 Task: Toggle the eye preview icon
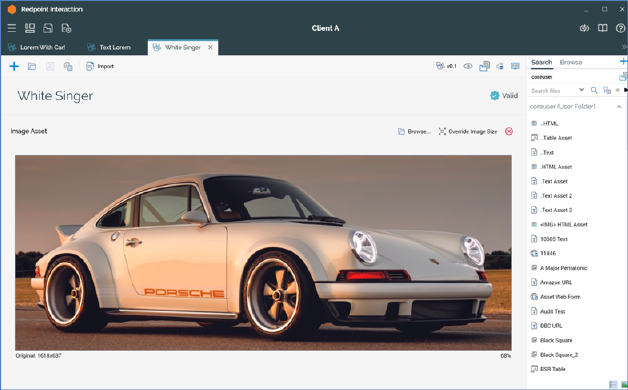point(468,66)
